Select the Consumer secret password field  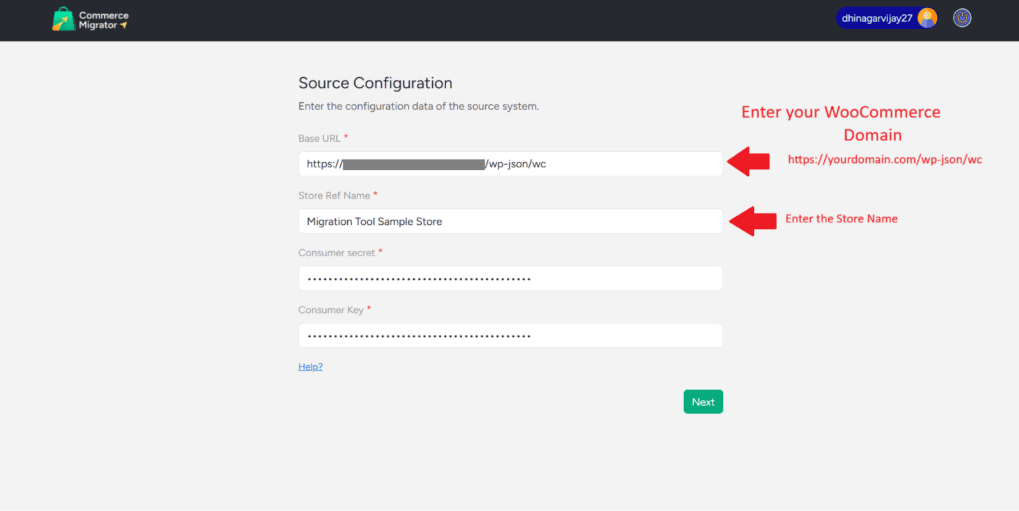point(510,279)
